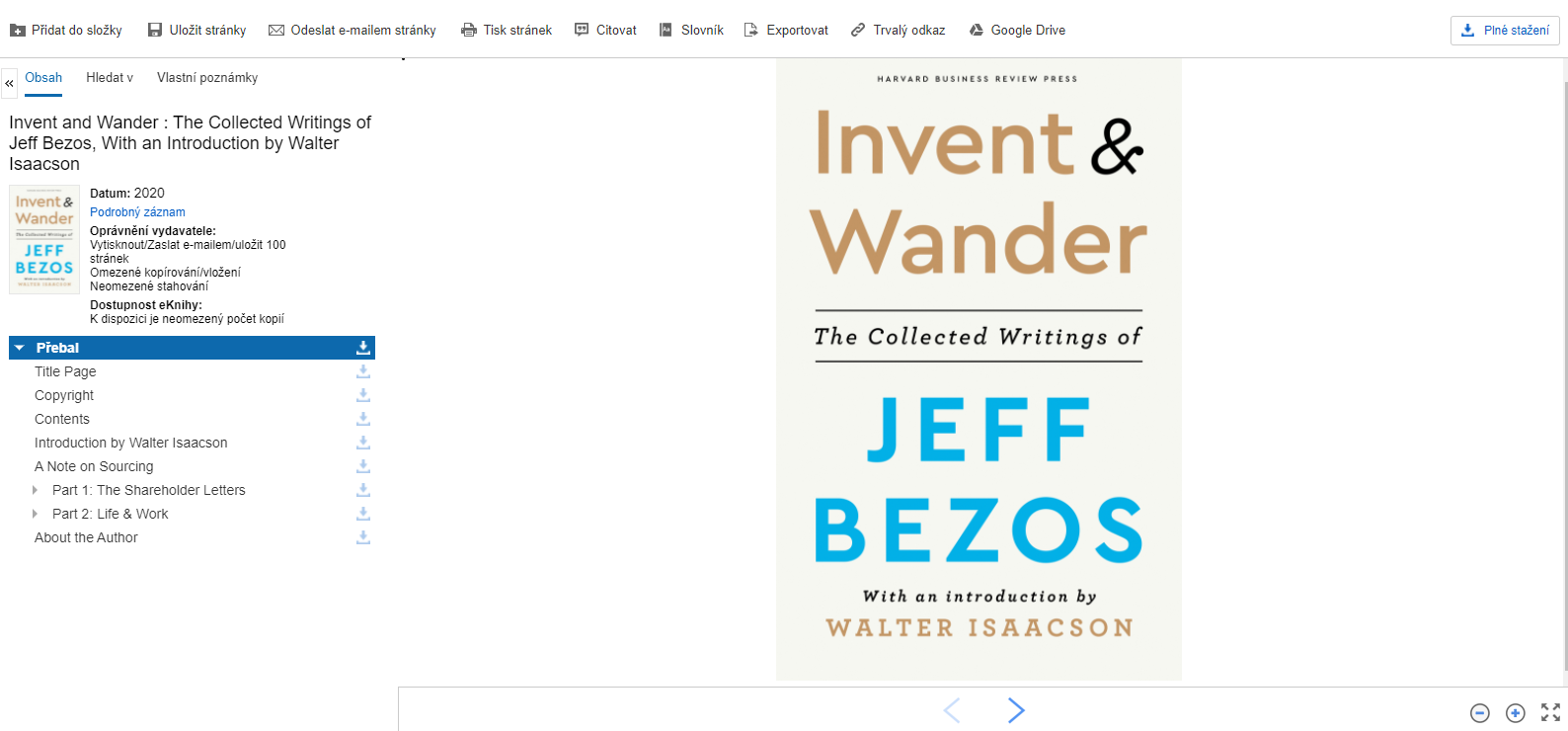
Task: Download About the Author section
Action: pyautogui.click(x=363, y=537)
